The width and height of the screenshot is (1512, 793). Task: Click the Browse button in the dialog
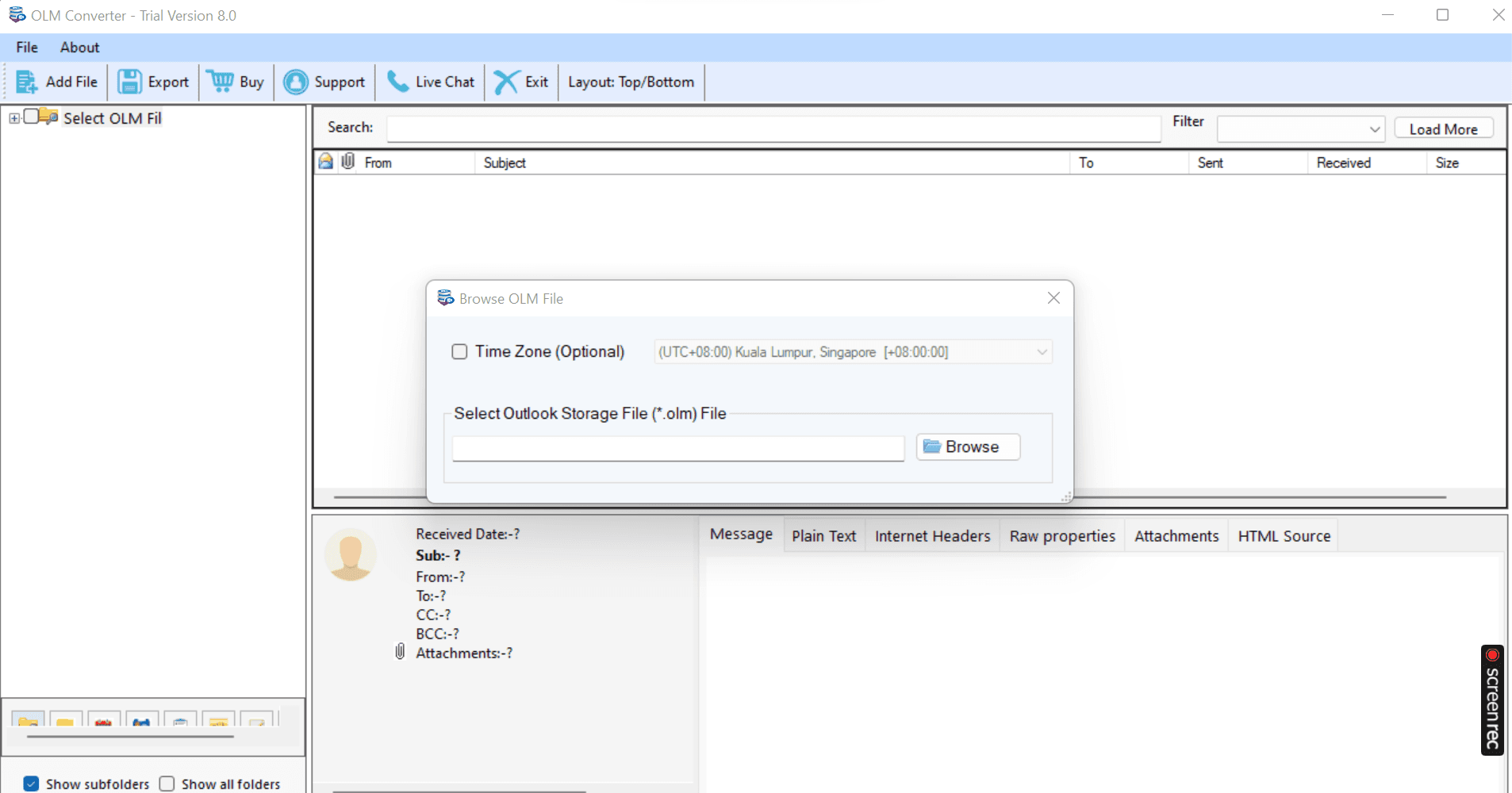(968, 446)
